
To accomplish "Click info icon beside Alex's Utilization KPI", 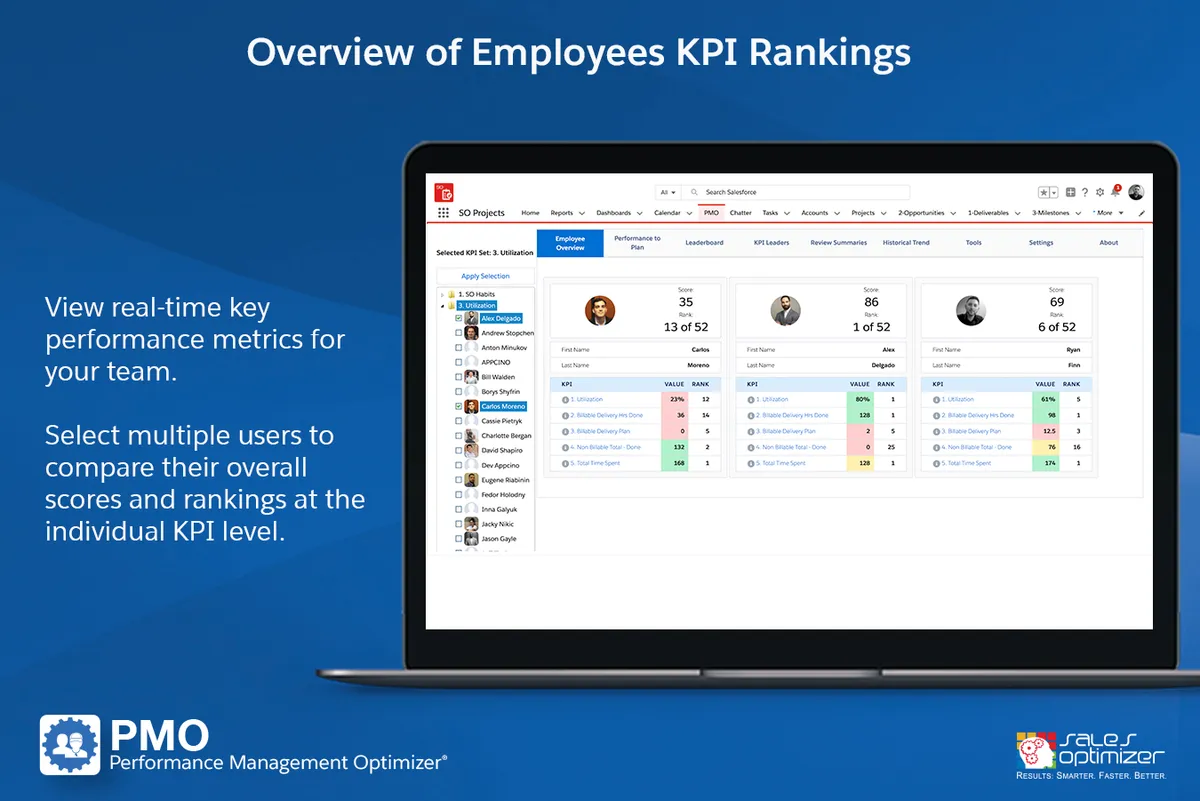I will click(x=750, y=399).
